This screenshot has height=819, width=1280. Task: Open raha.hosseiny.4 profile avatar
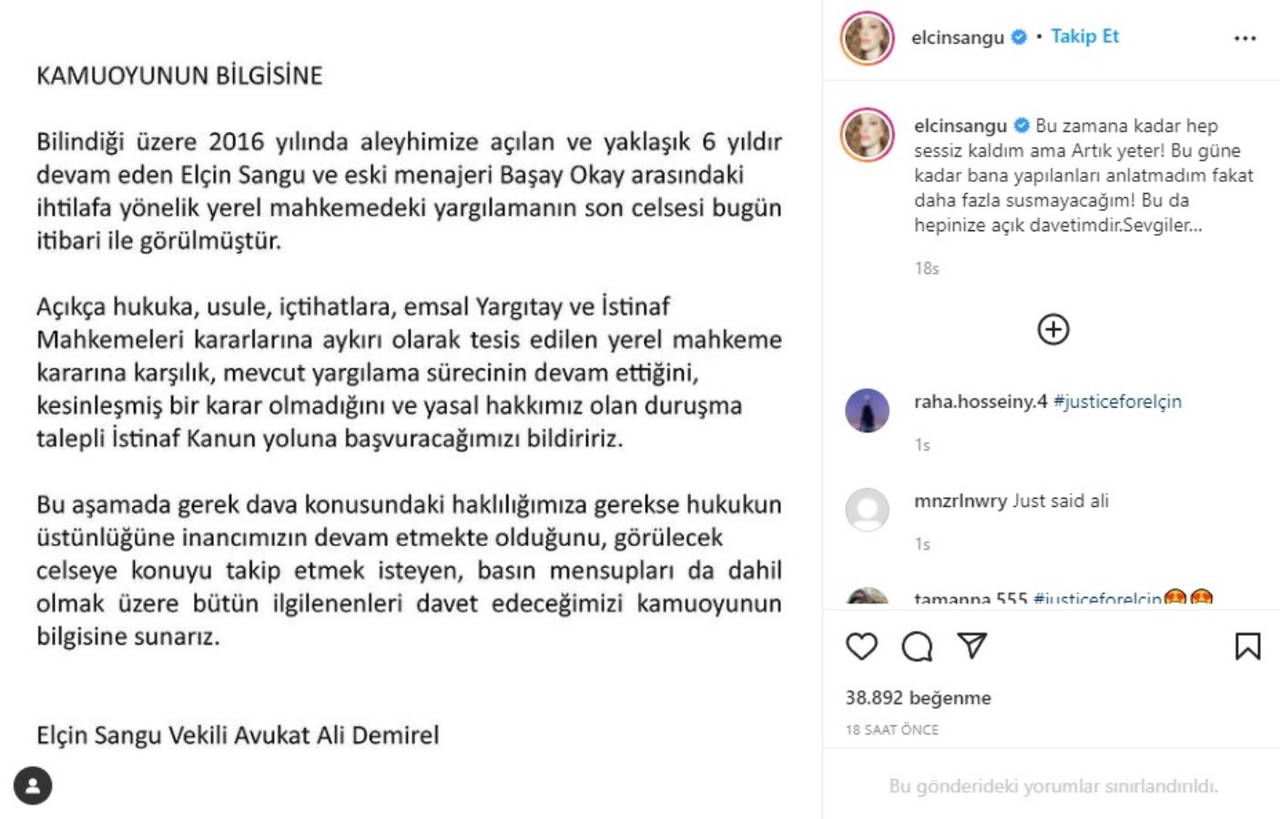click(866, 410)
